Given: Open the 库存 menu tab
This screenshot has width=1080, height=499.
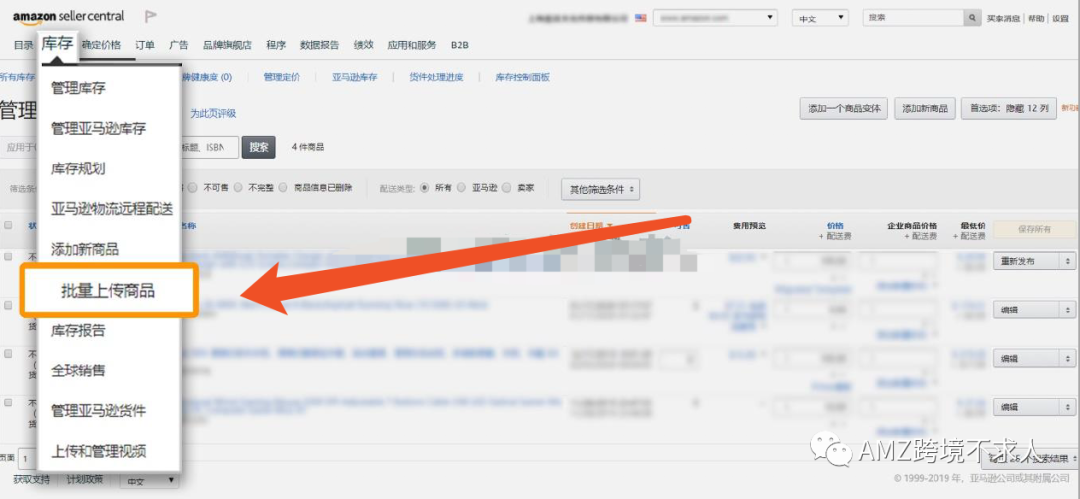Looking at the screenshot, I should [x=57, y=44].
